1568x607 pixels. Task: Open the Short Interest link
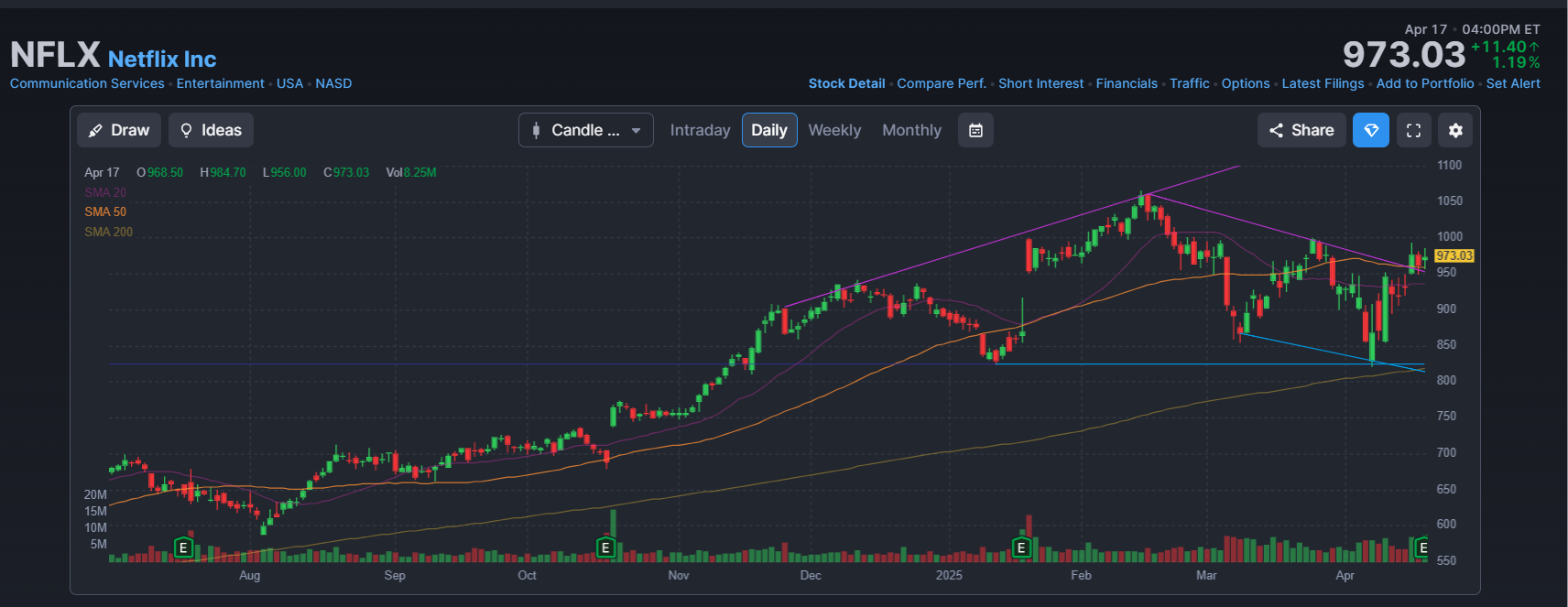(x=1040, y=83)
